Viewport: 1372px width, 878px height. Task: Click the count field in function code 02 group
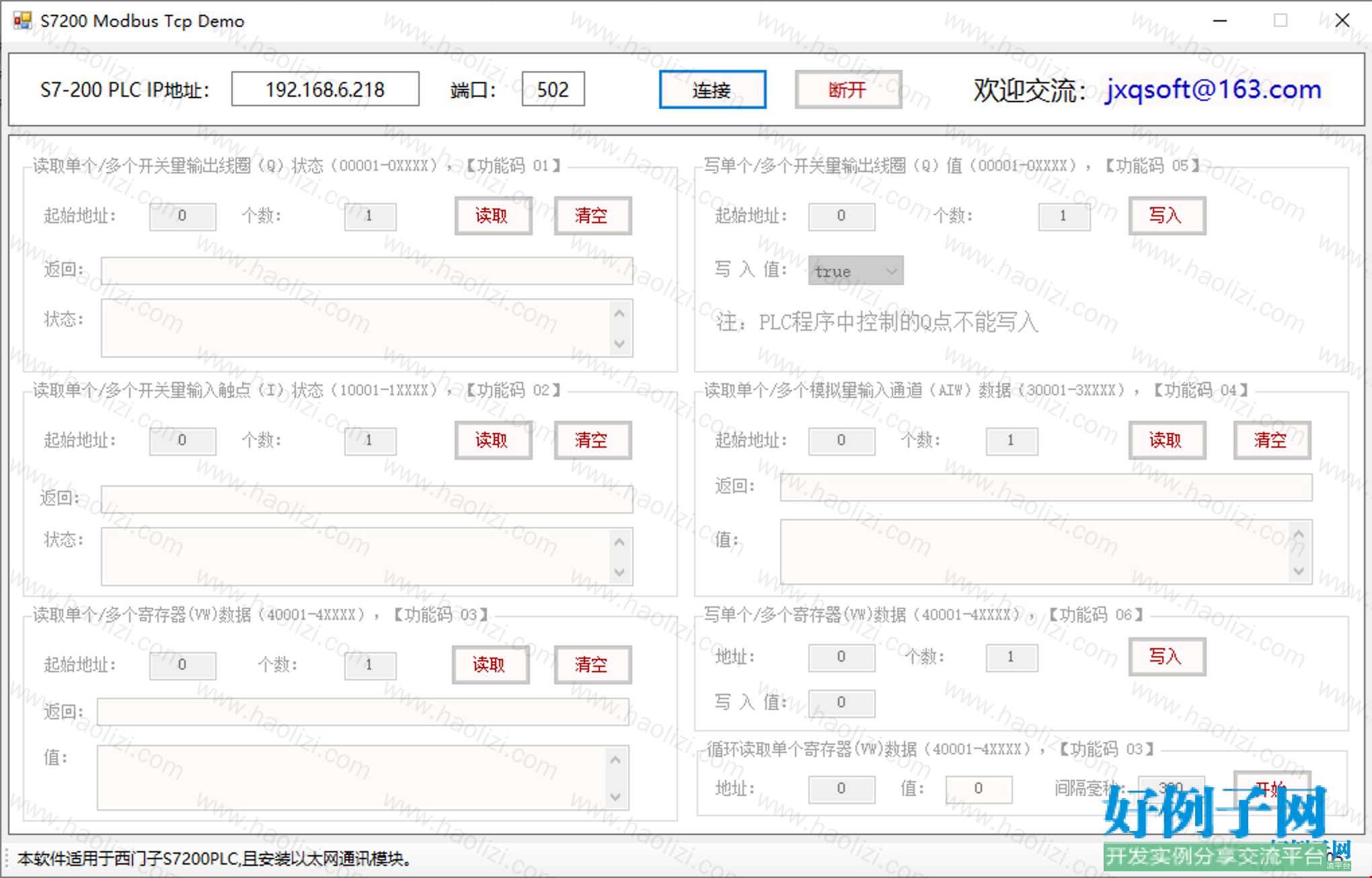[x=370, y=441]
